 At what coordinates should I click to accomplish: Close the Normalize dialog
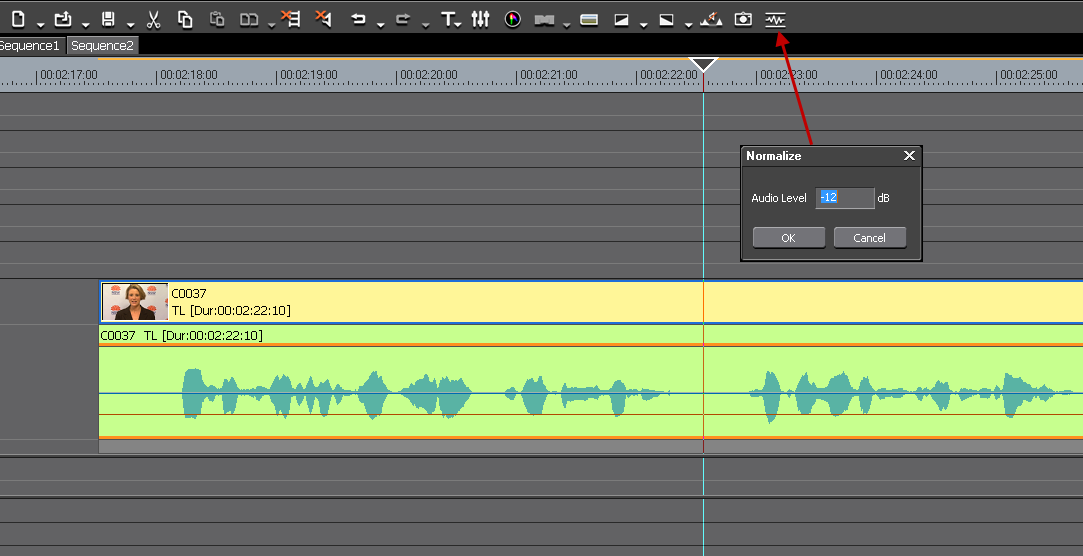909,156
